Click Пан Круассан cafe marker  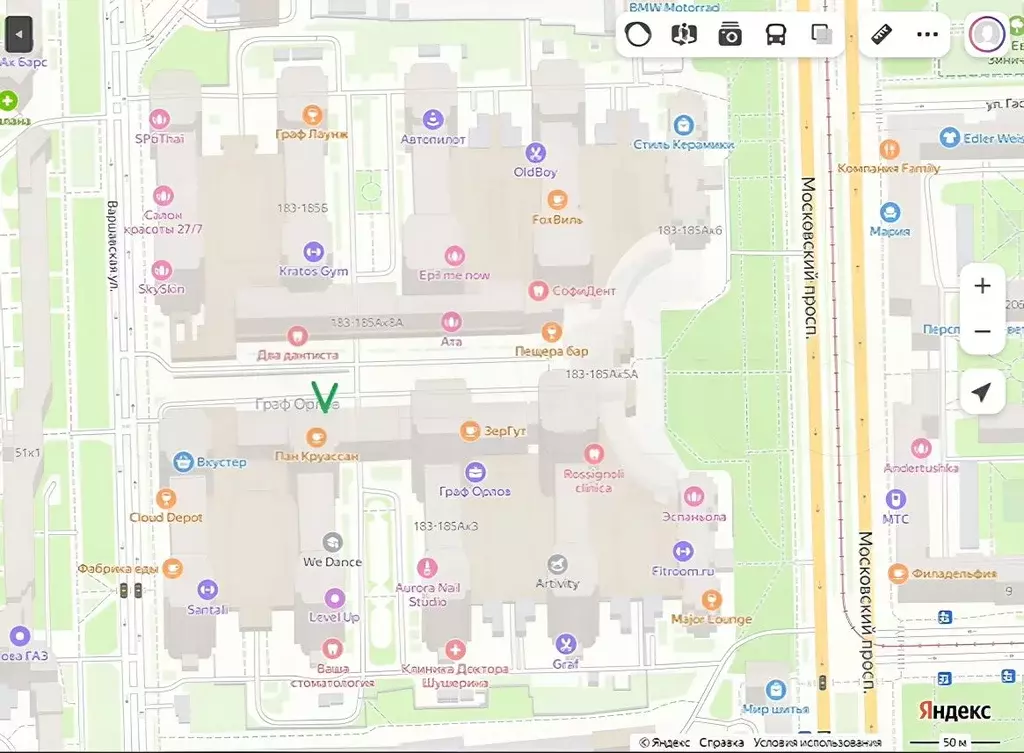point(316,436)
